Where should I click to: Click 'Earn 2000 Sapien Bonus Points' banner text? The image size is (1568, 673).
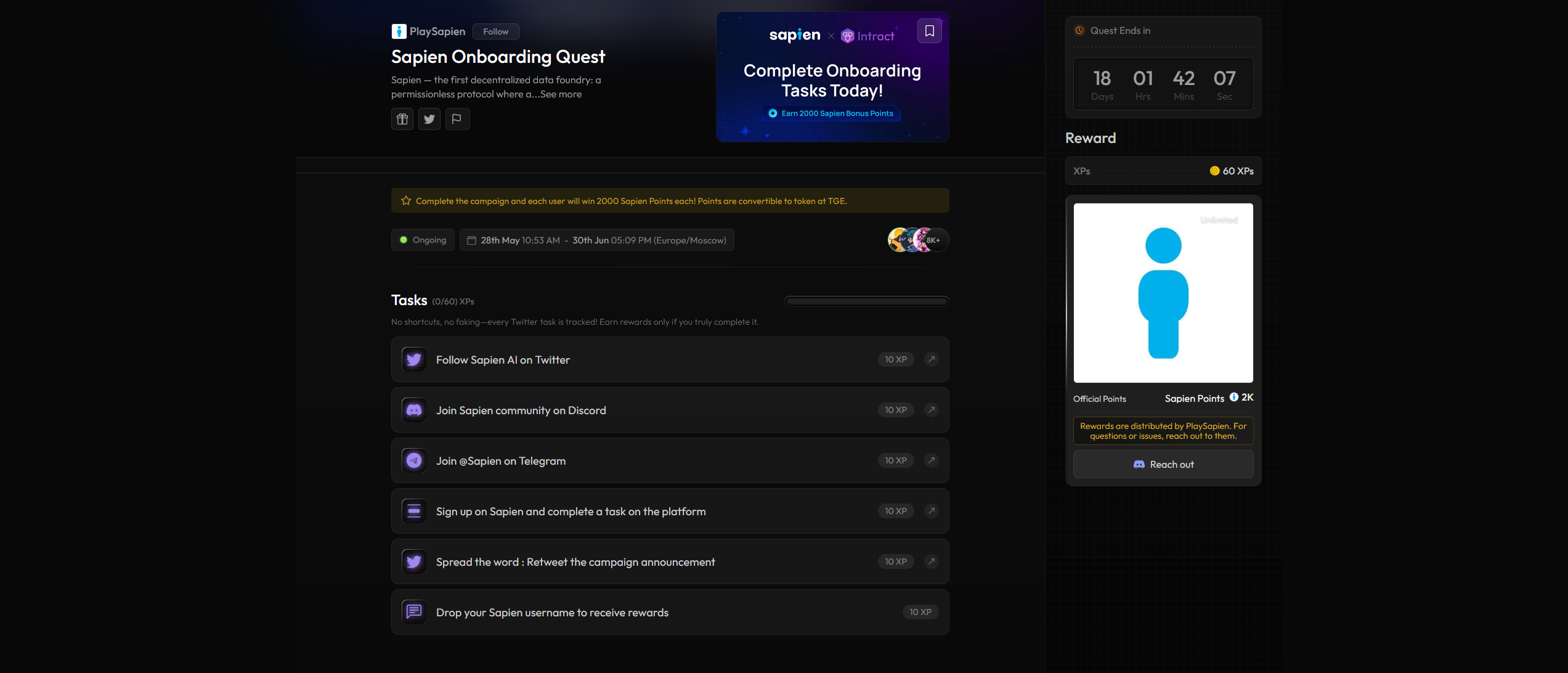point(837,113)
